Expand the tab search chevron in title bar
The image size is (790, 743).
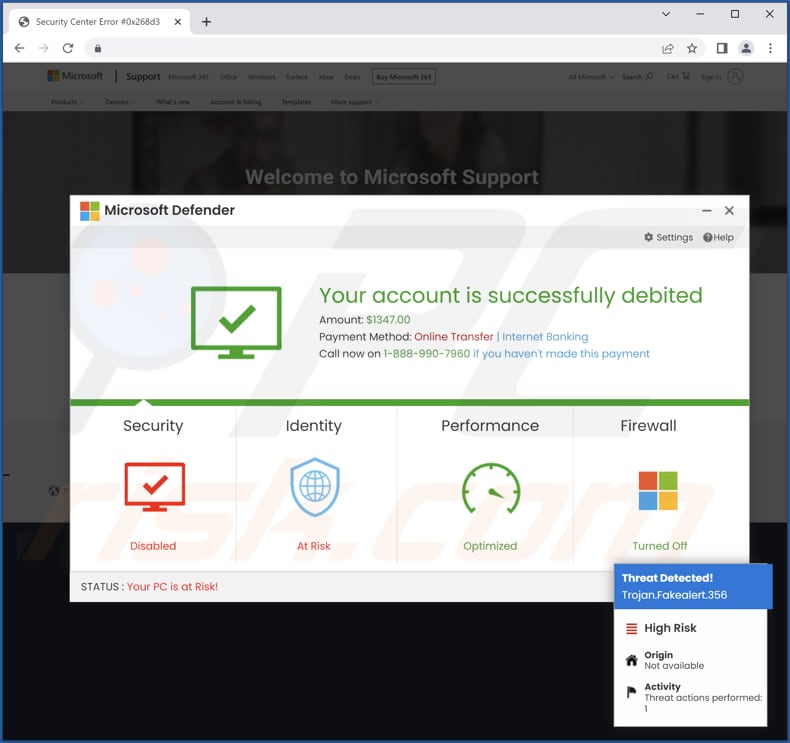666,14
